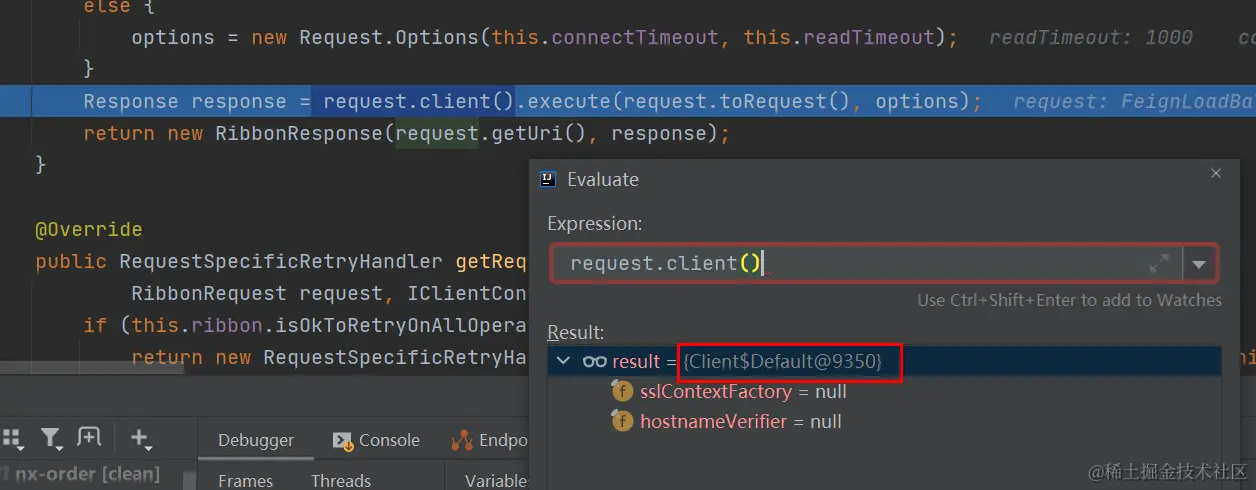
Task: Select the hostnameVerifier = null row
Action: pyautogui.click(x=884, y=422)
